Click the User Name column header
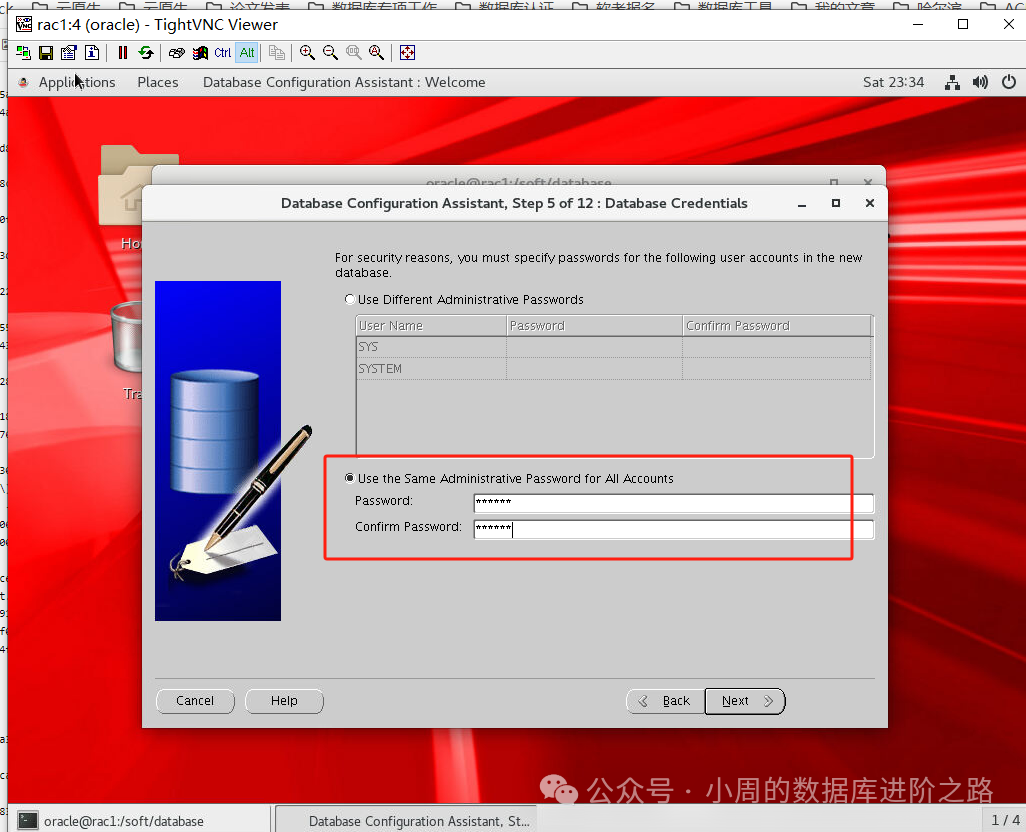 point(431,326)
